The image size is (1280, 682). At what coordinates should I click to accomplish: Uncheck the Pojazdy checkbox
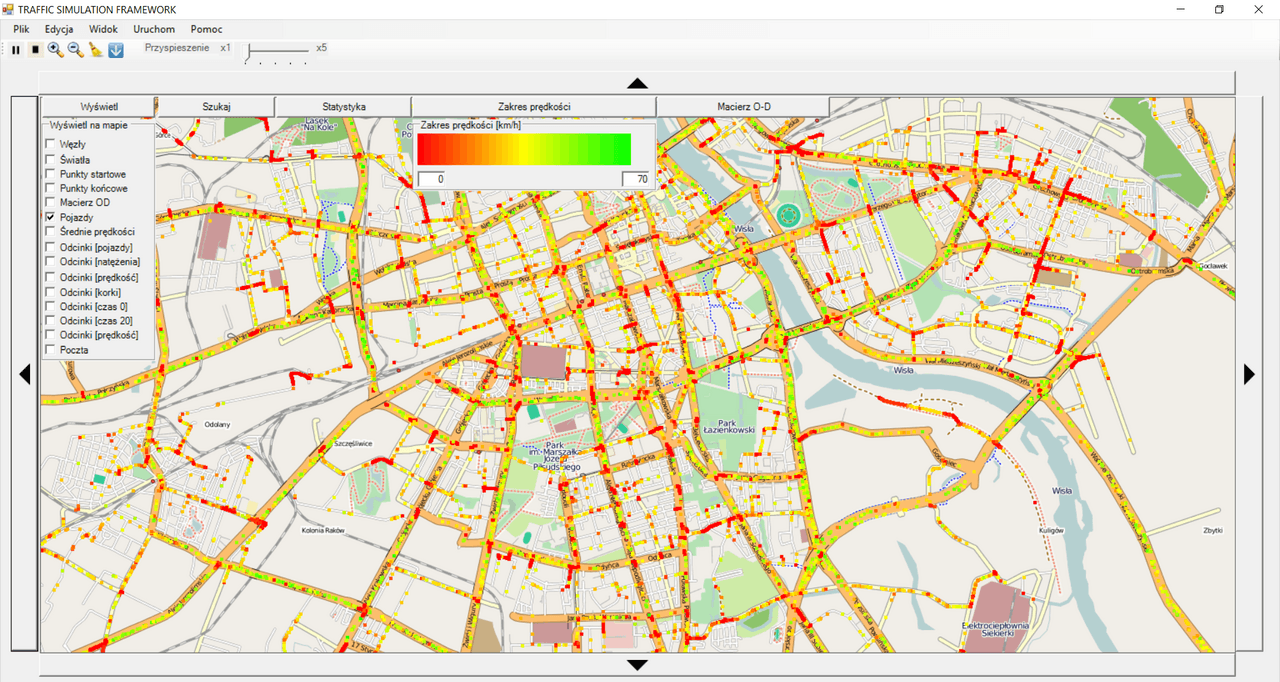point(50,217)
